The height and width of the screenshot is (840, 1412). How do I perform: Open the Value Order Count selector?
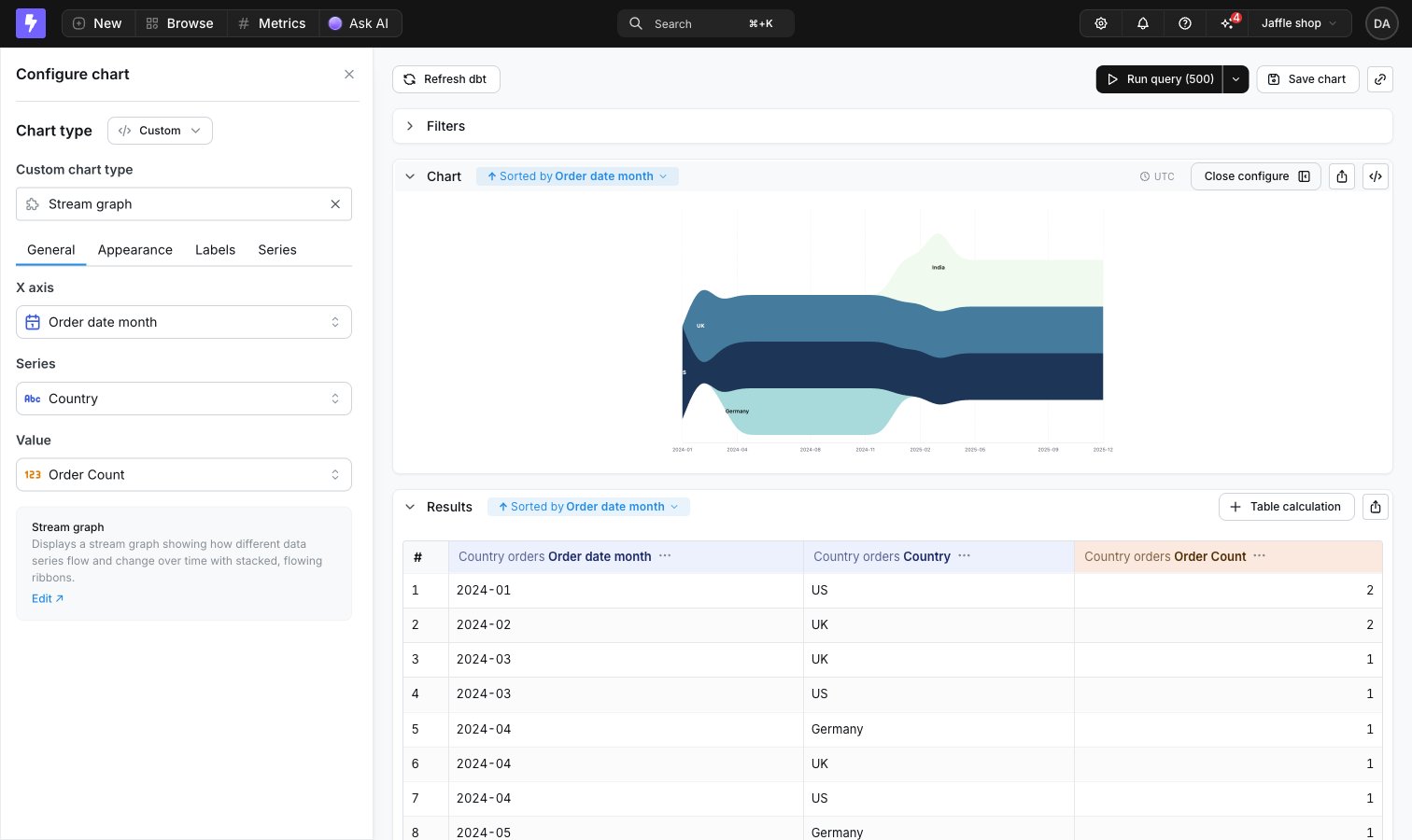point(184,475)
